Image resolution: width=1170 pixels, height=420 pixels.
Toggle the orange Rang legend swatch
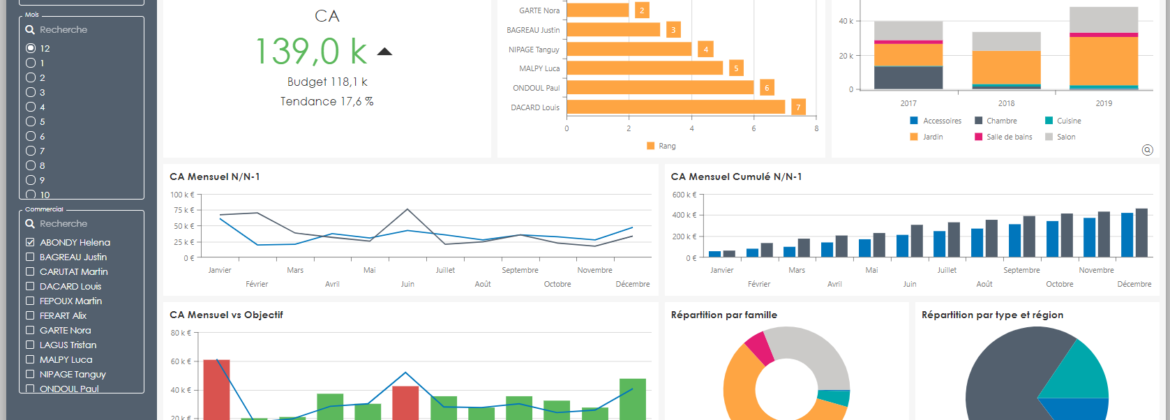point(651,146)
